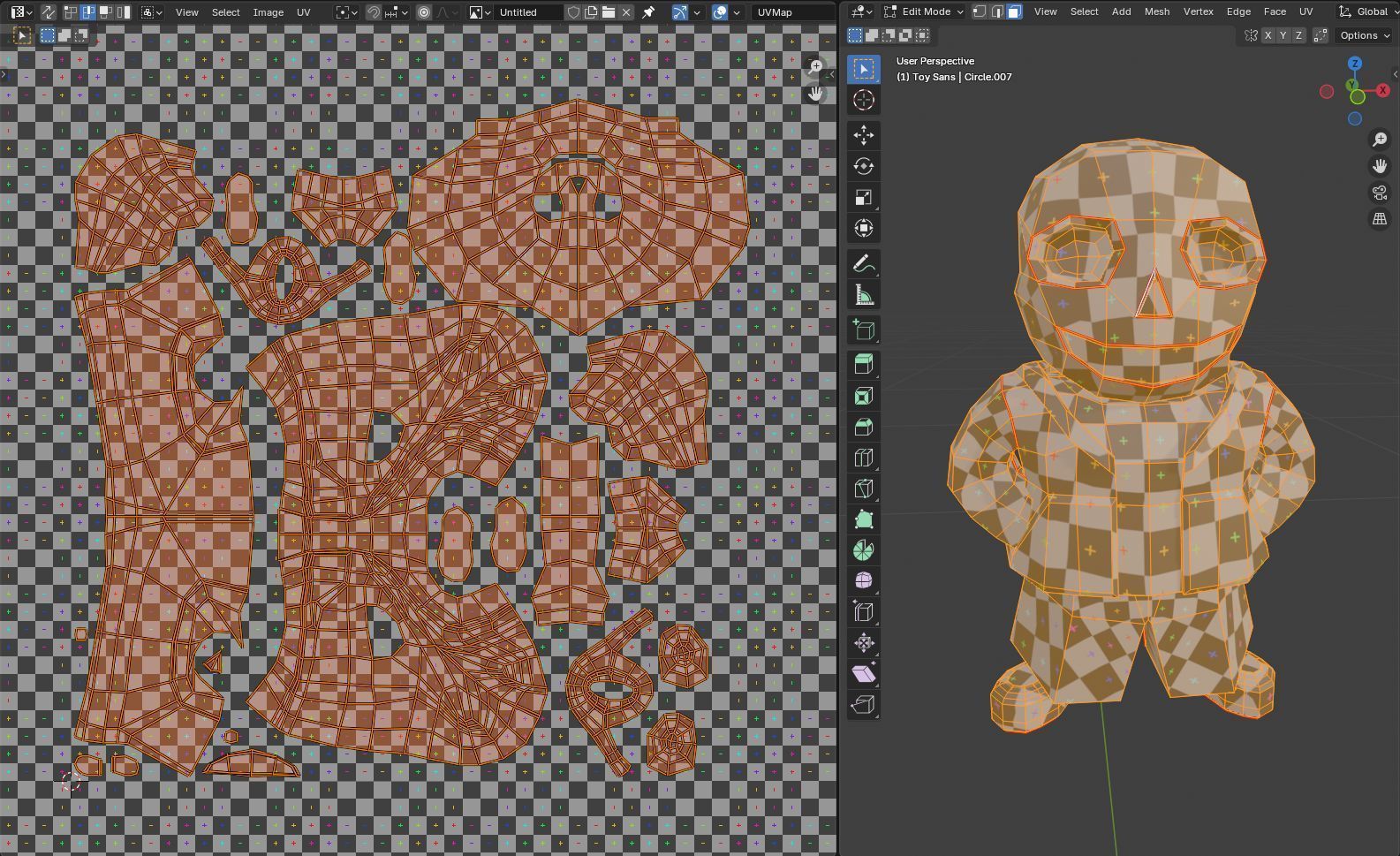Screen dimensions: 1400x856
Task: Open the Mesh menu
Action: pos(1156,11)
